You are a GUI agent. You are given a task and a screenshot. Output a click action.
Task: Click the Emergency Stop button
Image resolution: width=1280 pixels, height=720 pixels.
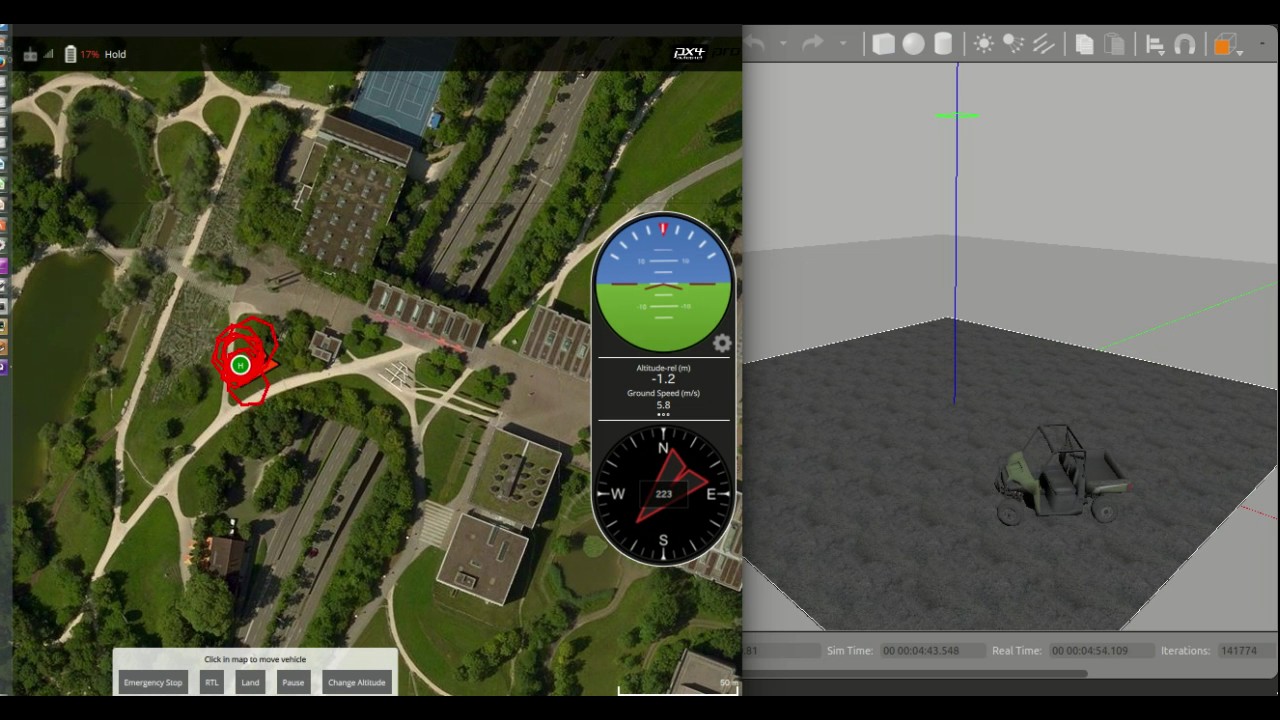click(x=153, y=682)
